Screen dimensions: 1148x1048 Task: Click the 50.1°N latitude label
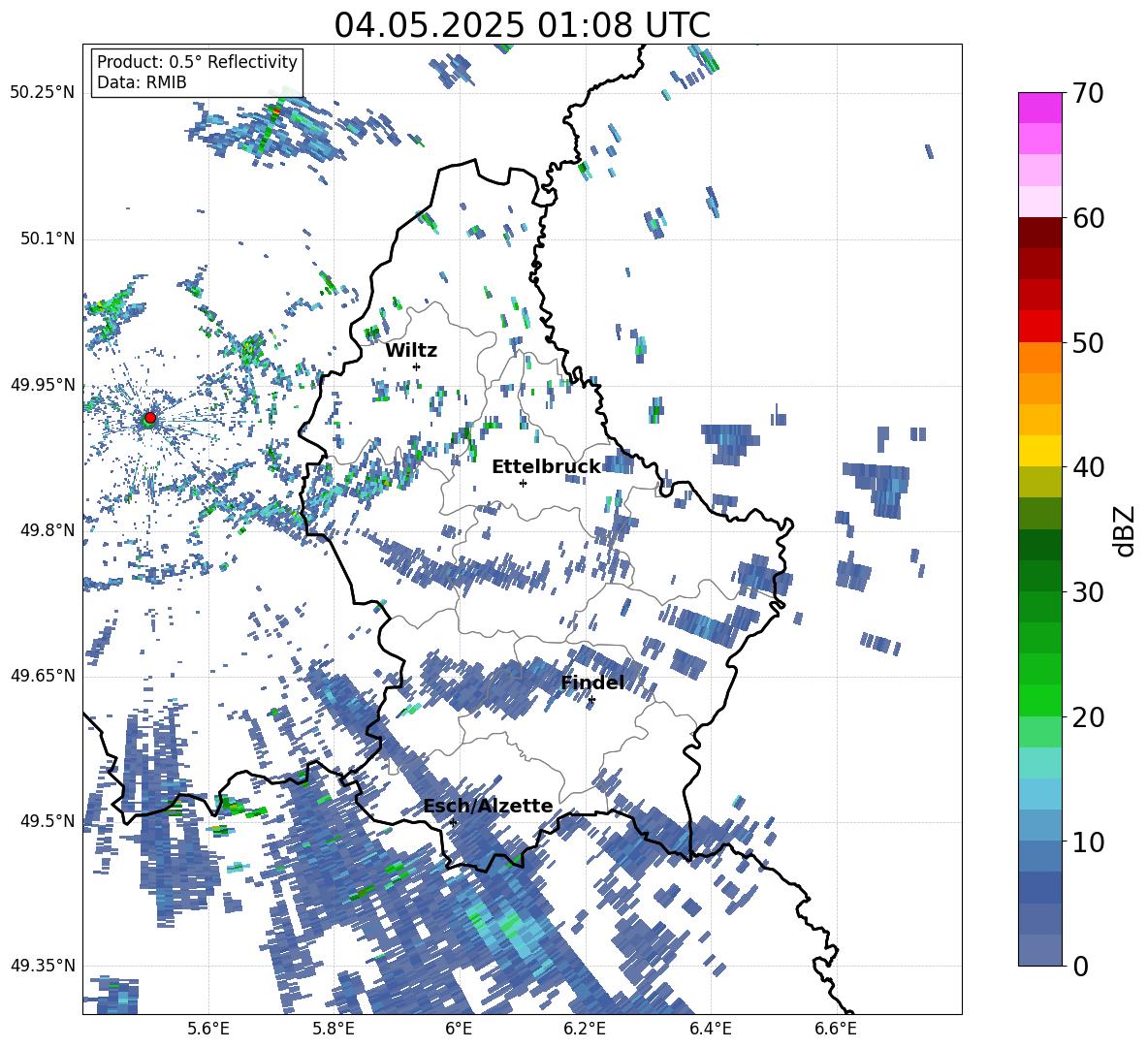pos(47,238)
